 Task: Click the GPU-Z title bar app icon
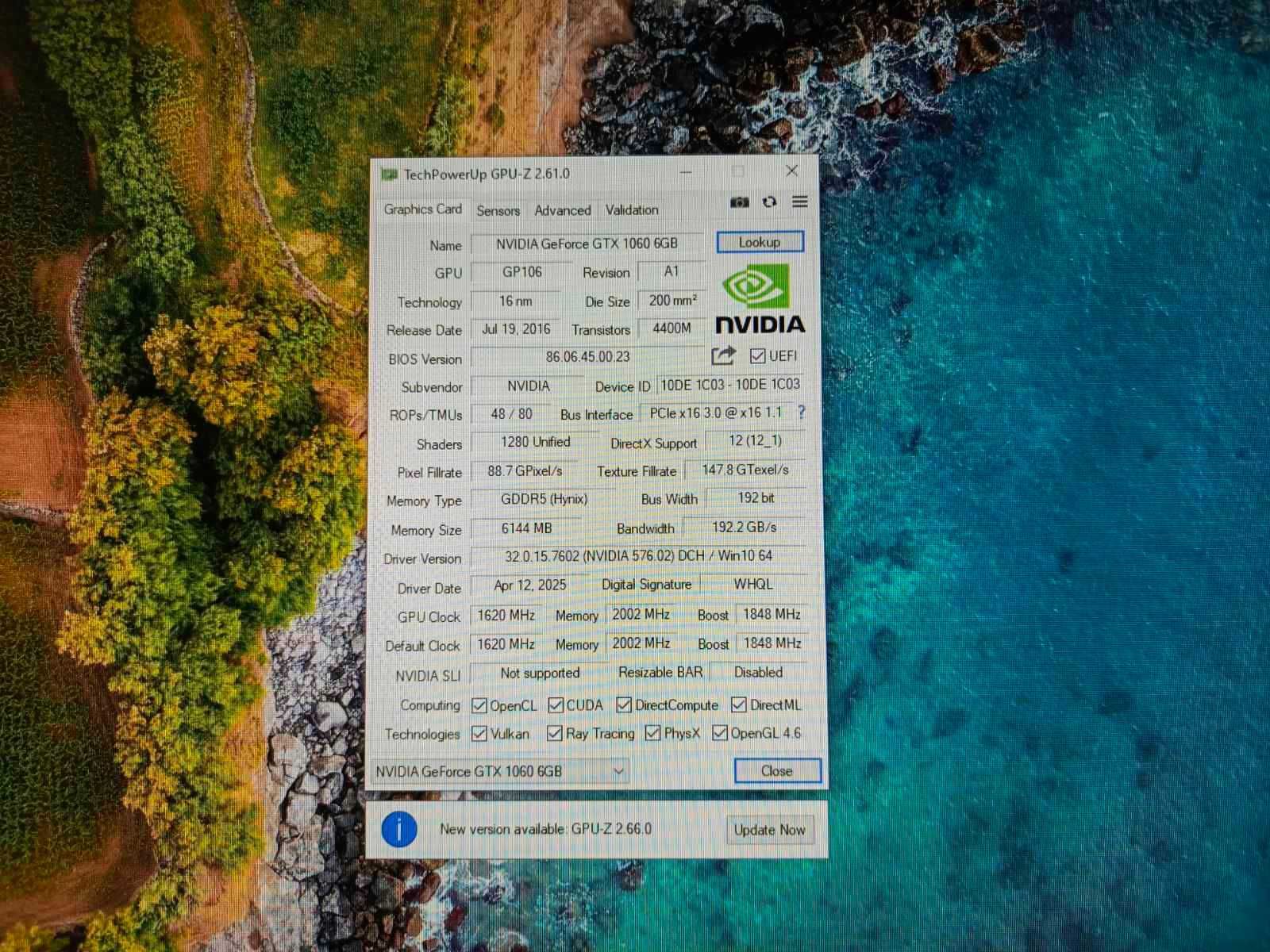click(389, 174)
